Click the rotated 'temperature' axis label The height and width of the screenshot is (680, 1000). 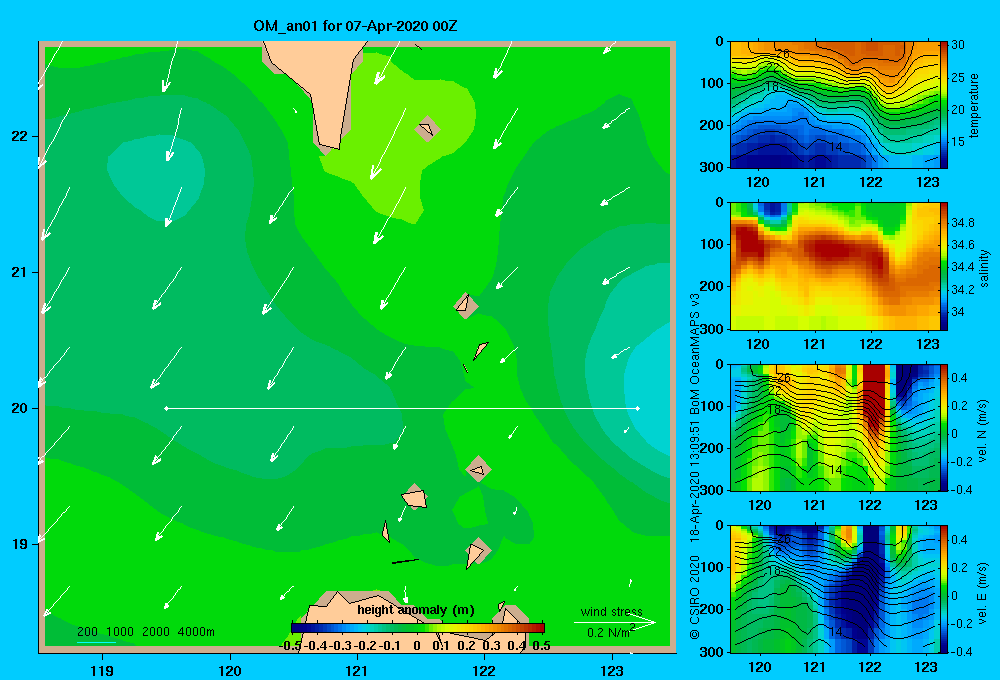tap(973, 105)
